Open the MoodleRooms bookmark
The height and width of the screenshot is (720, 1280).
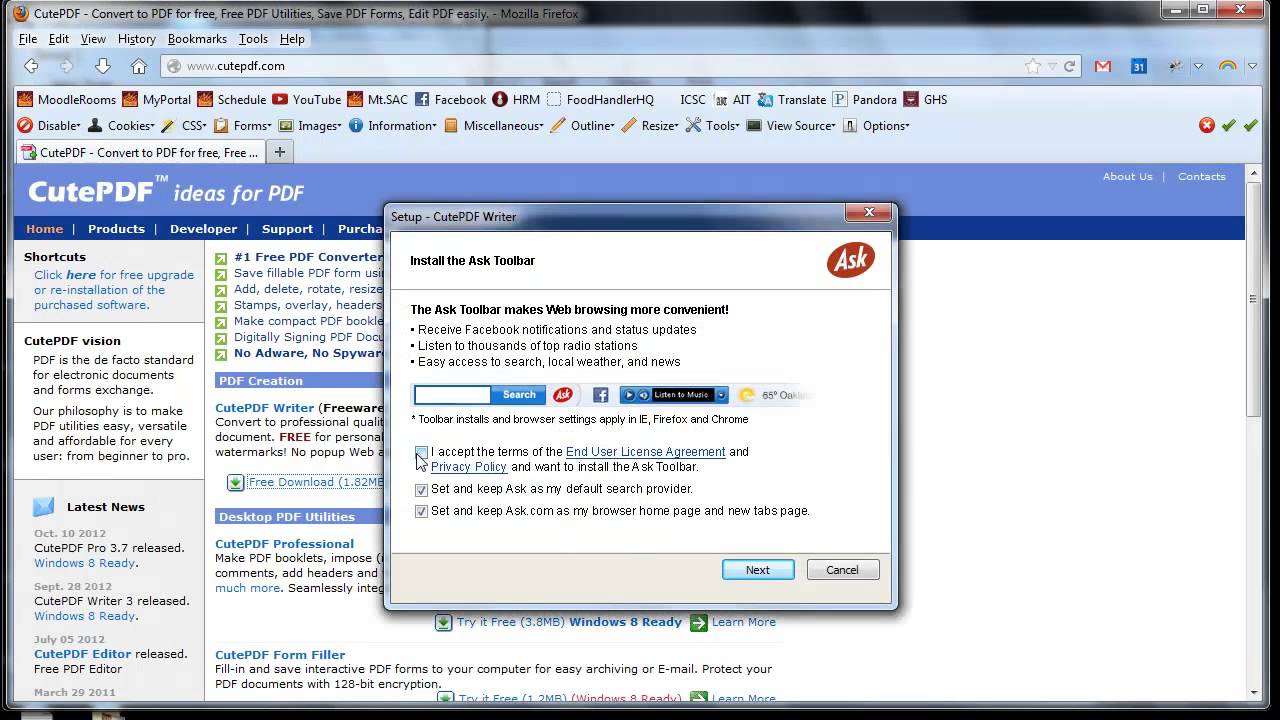(66, 99)
